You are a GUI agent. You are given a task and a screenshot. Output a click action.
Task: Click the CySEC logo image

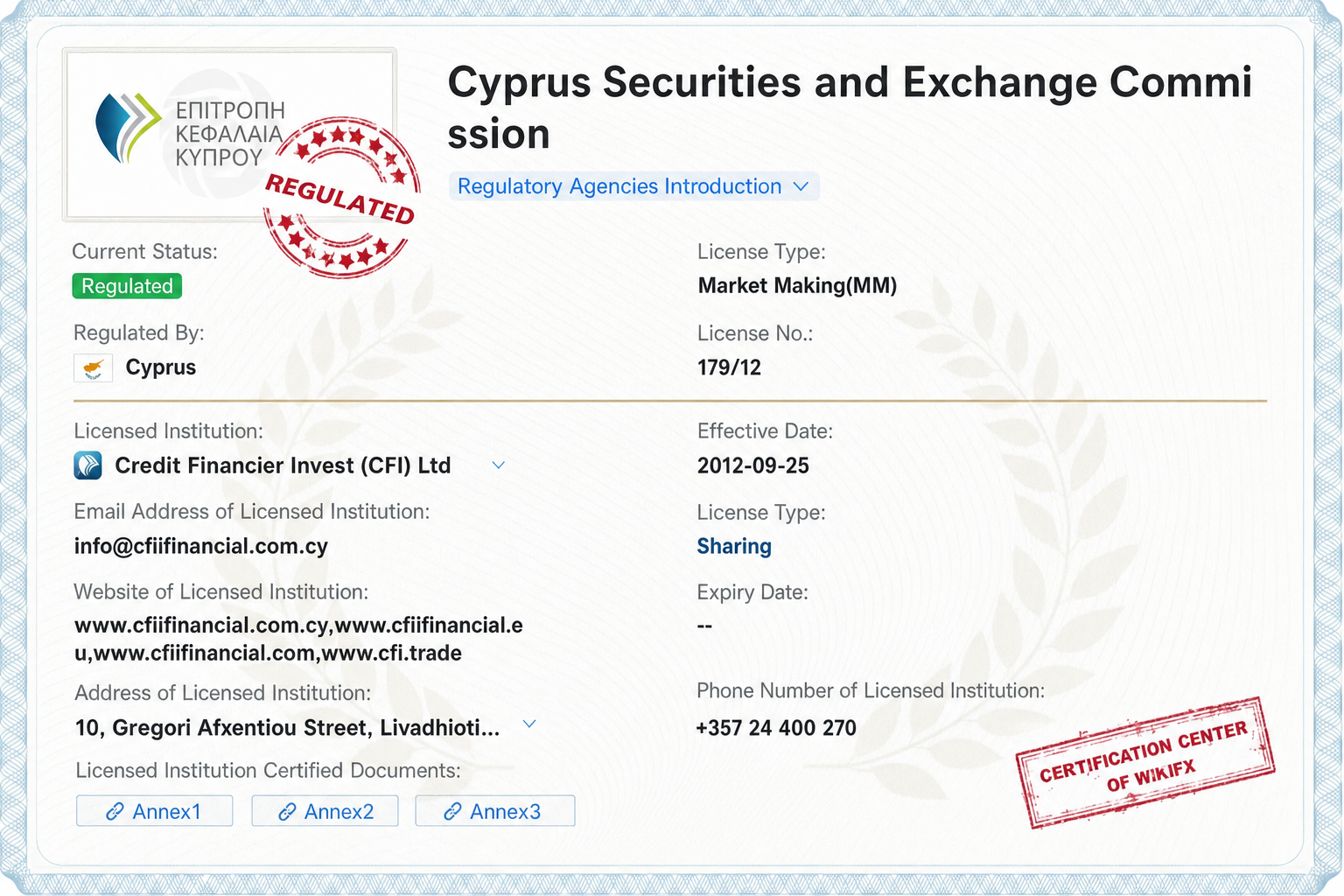pos(229,134)
